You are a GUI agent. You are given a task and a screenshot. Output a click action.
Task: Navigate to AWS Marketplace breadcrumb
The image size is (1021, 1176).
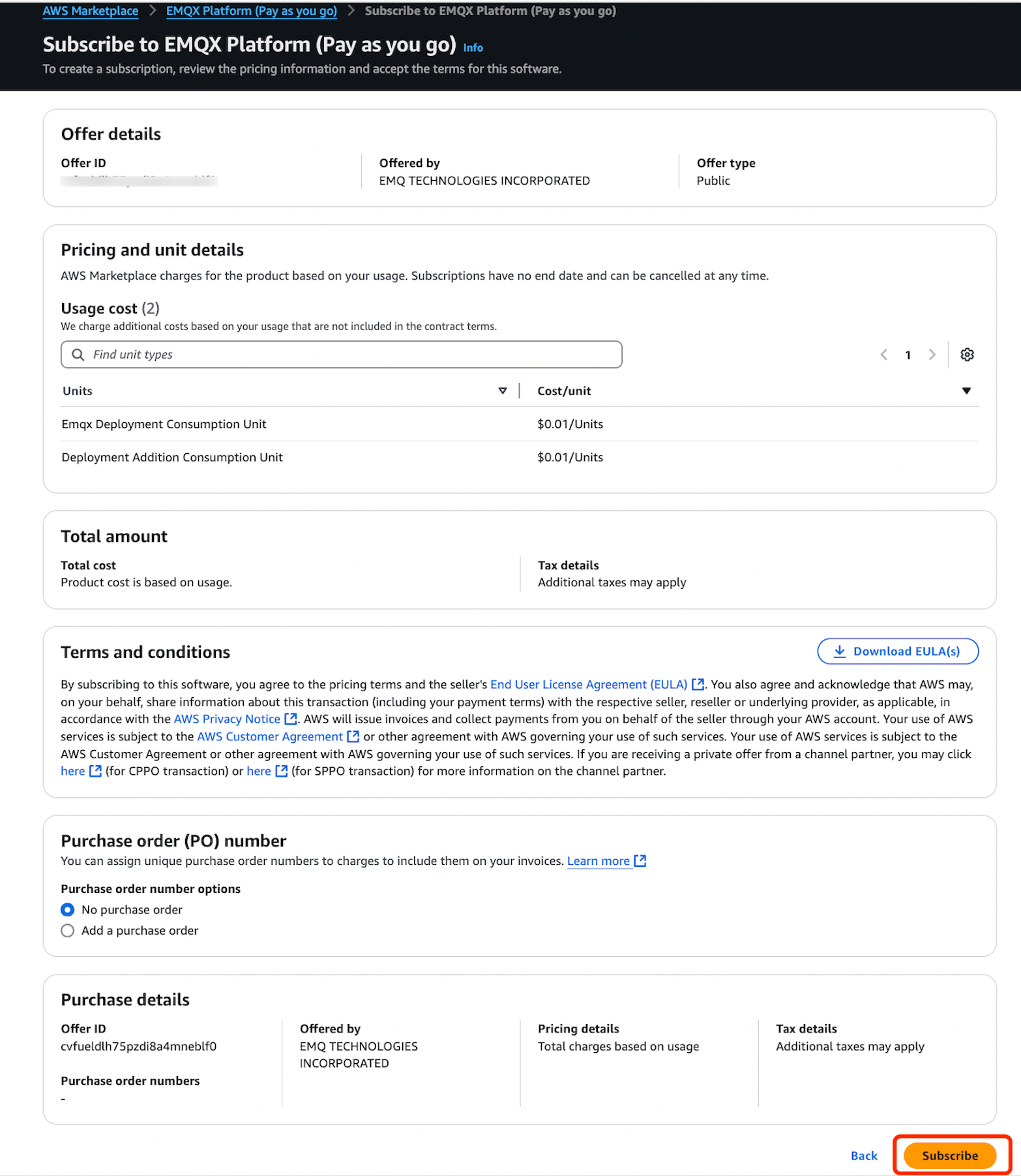(x=90, y=10)
